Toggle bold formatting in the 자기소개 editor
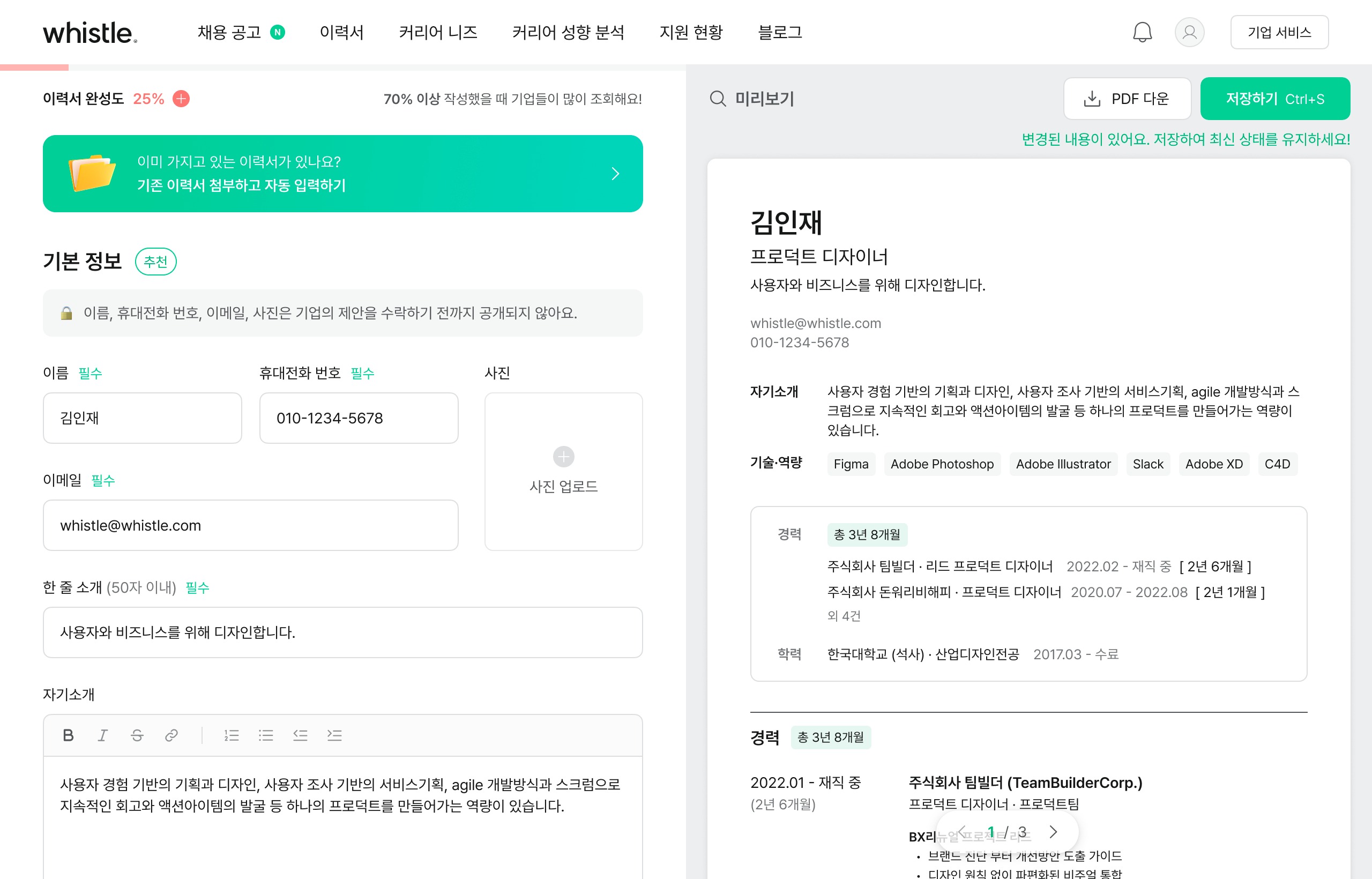 68,735
